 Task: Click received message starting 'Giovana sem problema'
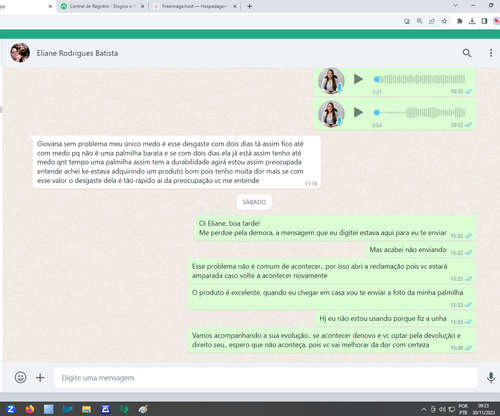tap(177, 162)
